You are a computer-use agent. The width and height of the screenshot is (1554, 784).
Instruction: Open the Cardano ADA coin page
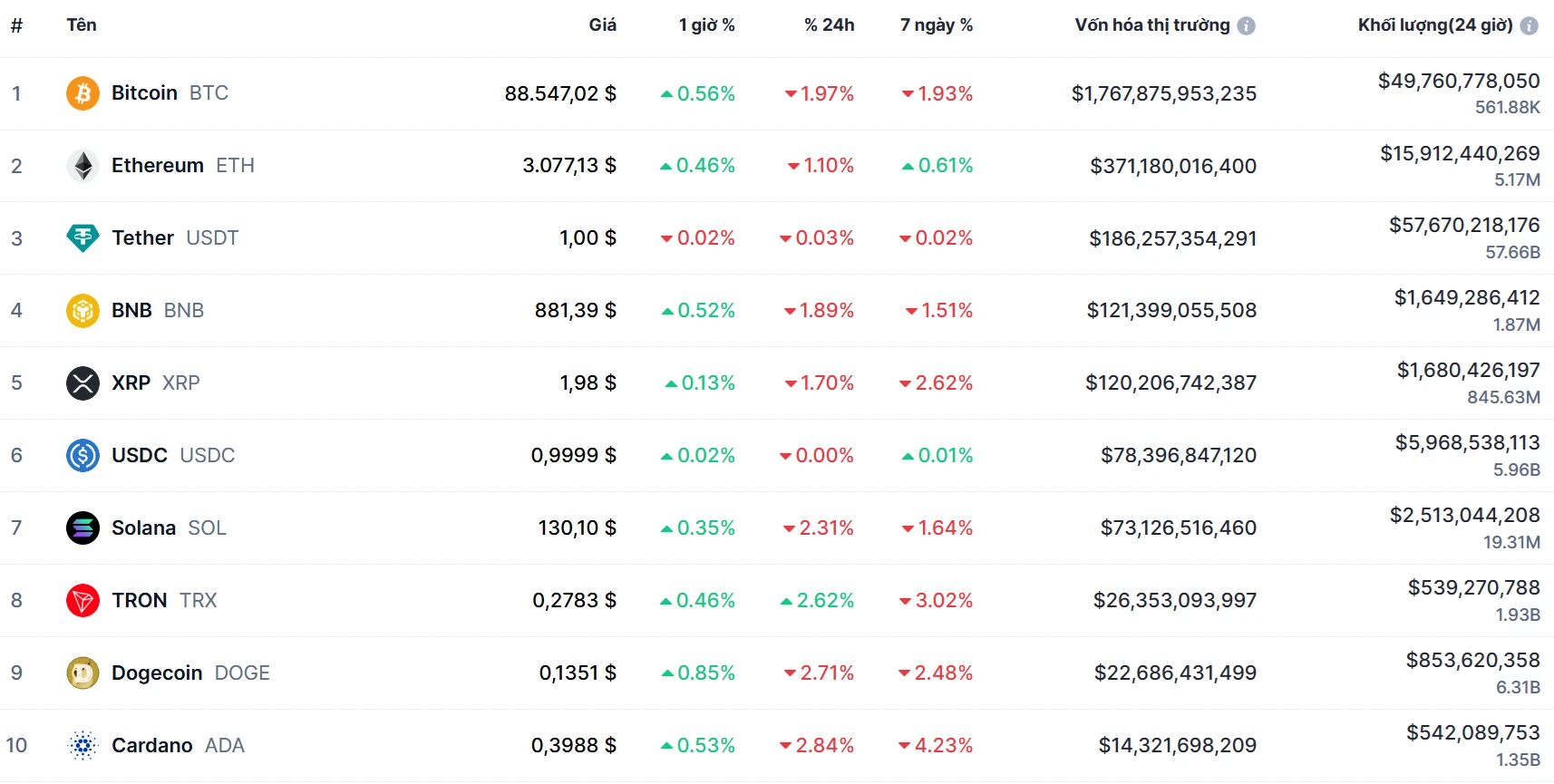click(x=152, y=745)
